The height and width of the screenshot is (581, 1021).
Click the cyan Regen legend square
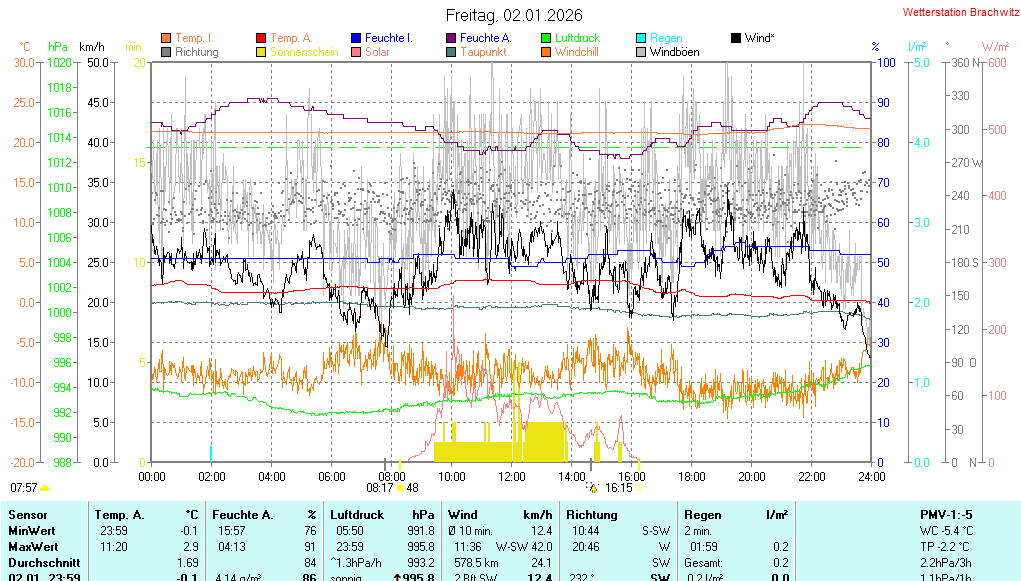click(641, 38)
